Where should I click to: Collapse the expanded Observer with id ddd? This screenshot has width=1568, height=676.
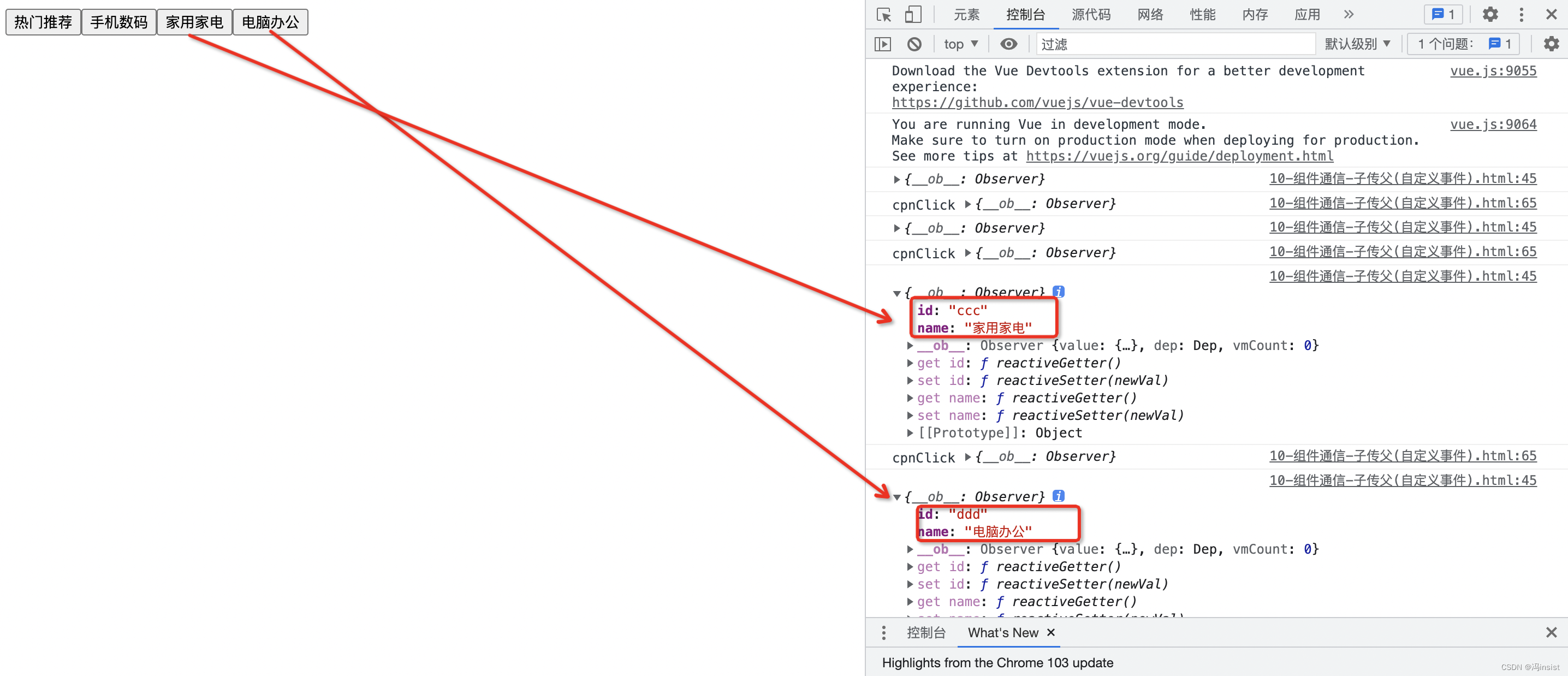click(x=896, y=497)
